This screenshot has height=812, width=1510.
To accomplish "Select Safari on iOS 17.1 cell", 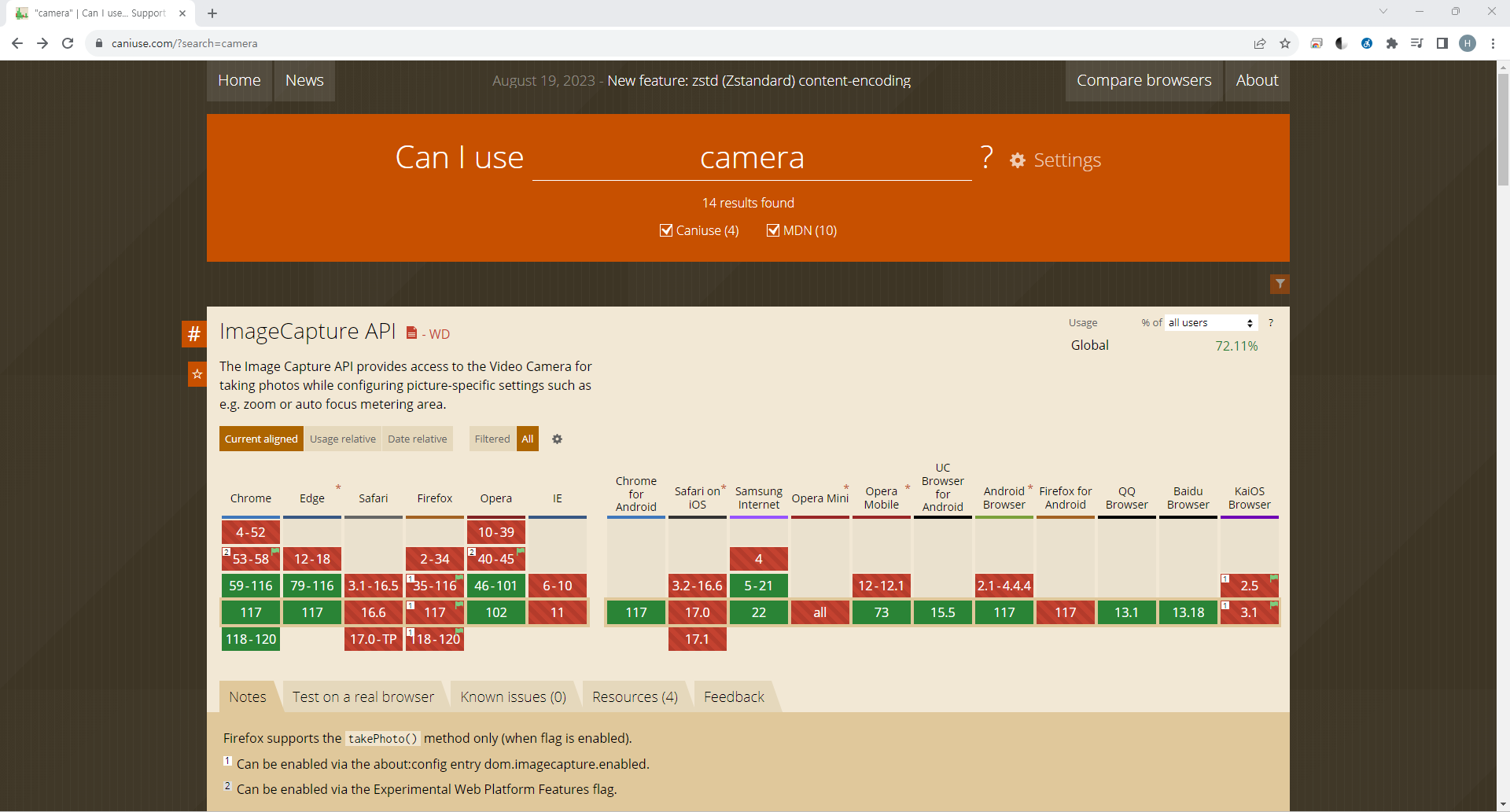I will [698, 639].
